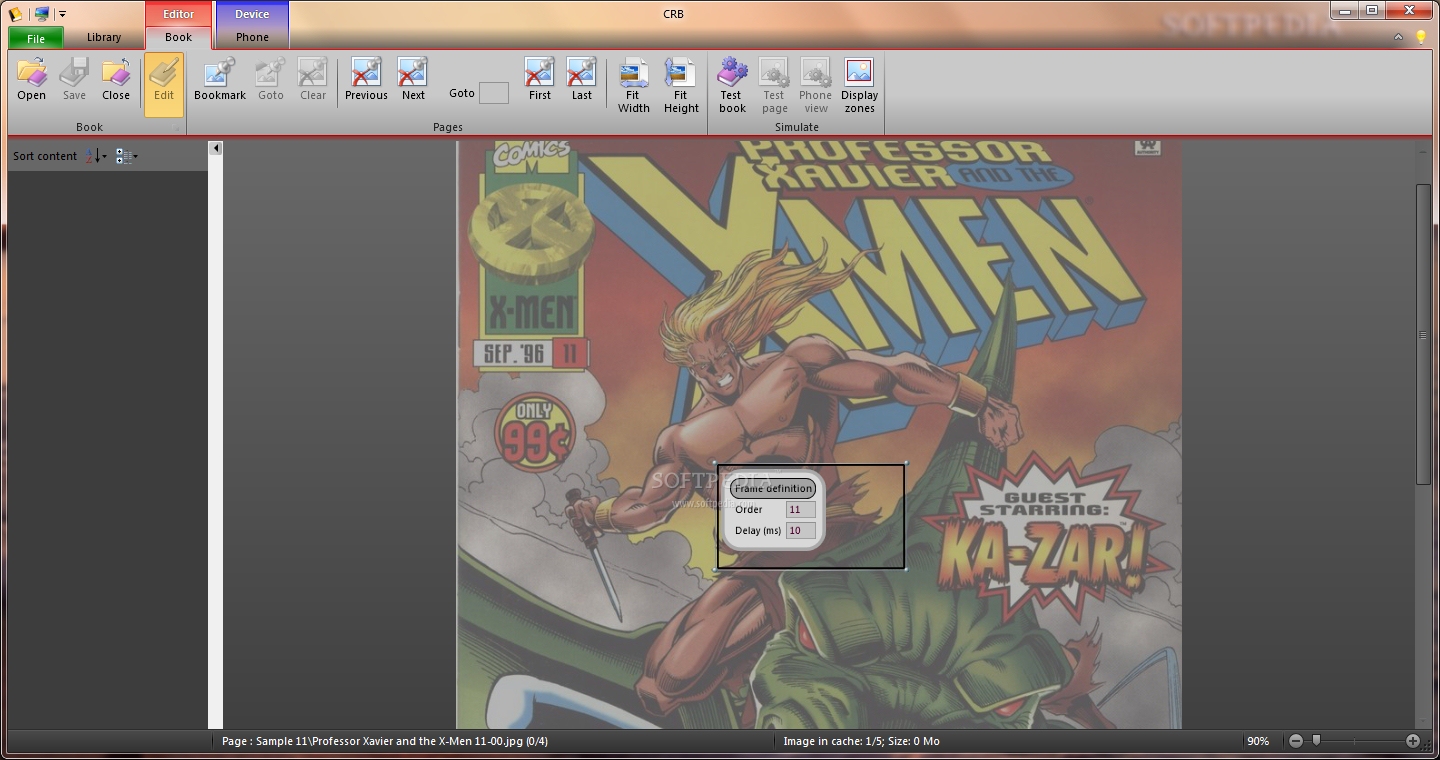This screenshot has width=1440, height=760.
Task: Click the Device context tab header
Action: 252,14
